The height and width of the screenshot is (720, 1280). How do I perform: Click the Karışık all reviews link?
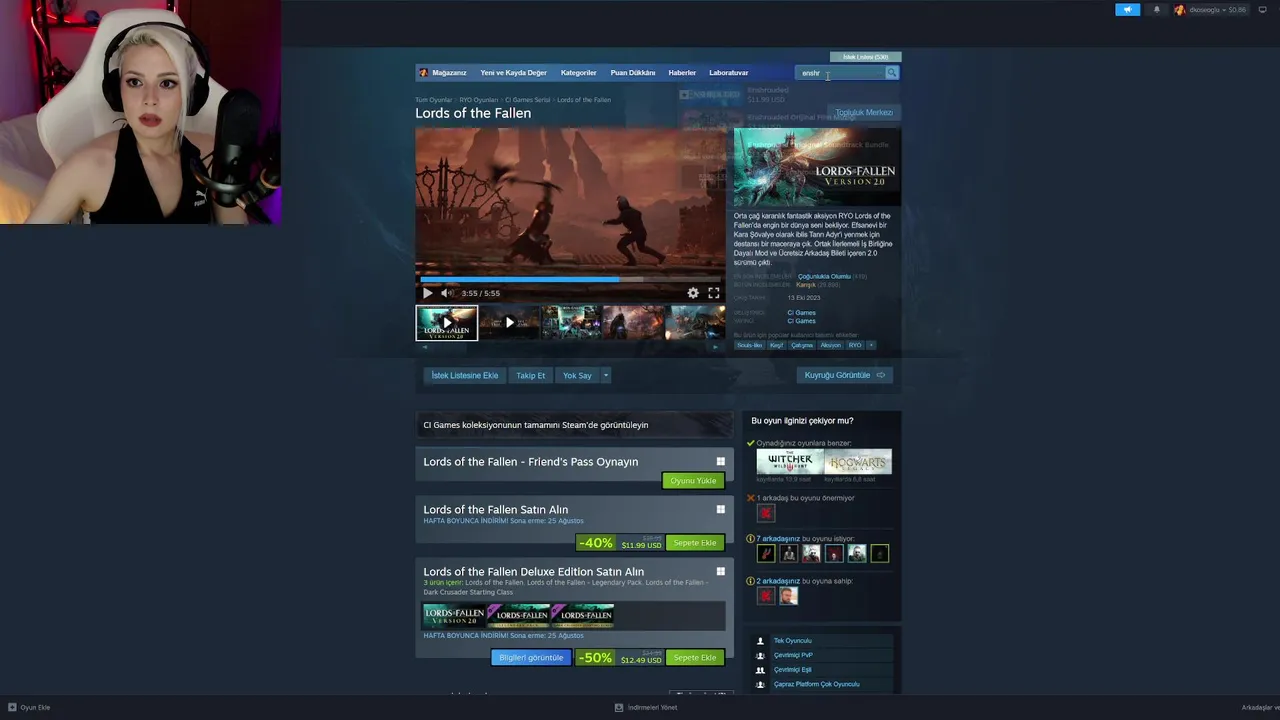806,285
